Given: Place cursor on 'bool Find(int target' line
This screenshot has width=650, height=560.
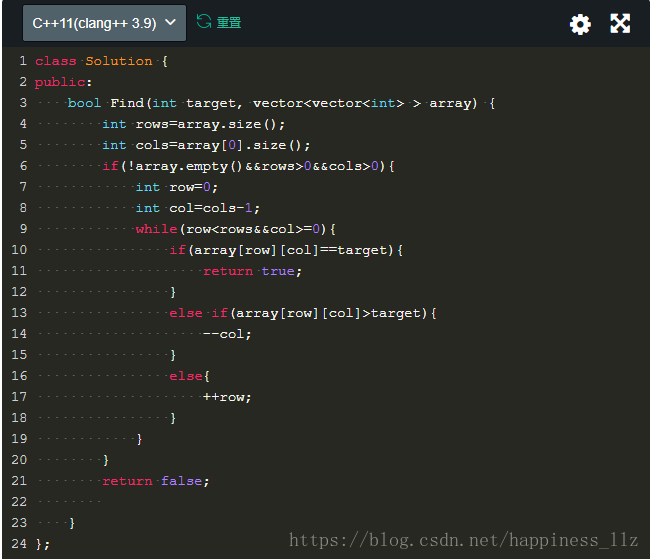Looking at the screenshot, I should (x=281, y=103).
